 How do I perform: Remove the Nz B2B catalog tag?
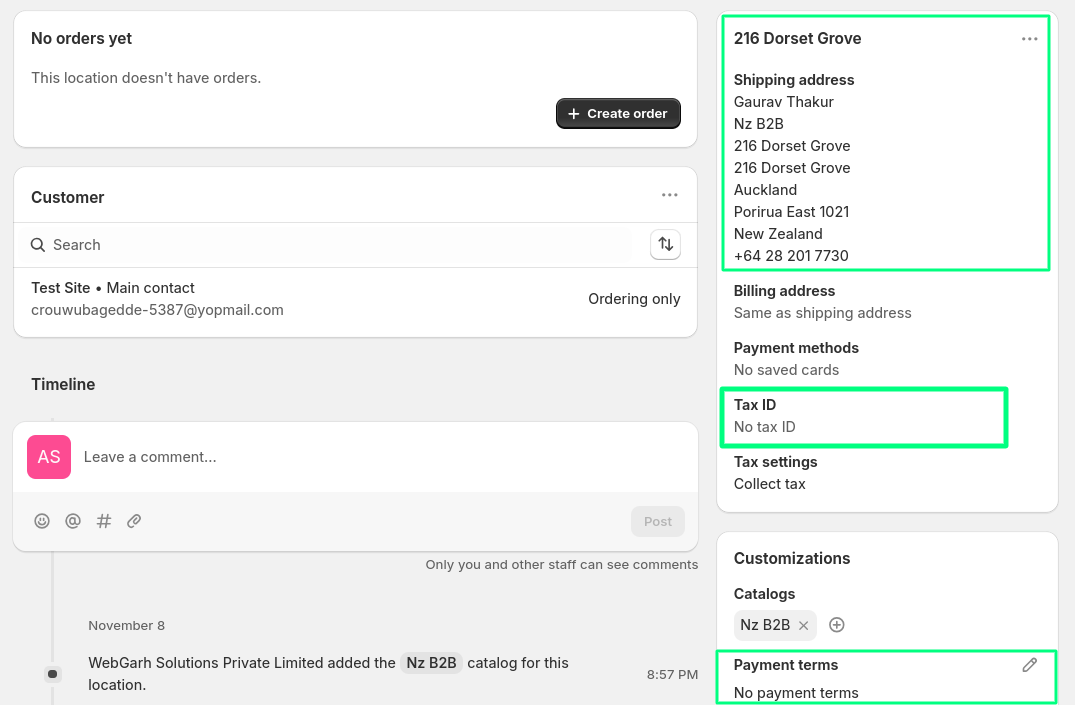(x=803, y=625)
